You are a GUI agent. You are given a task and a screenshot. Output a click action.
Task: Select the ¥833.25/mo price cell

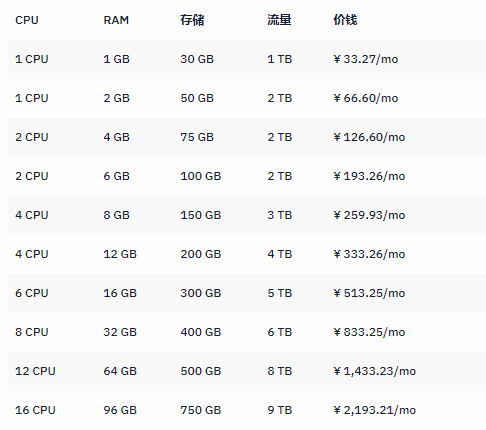[369, 332]
